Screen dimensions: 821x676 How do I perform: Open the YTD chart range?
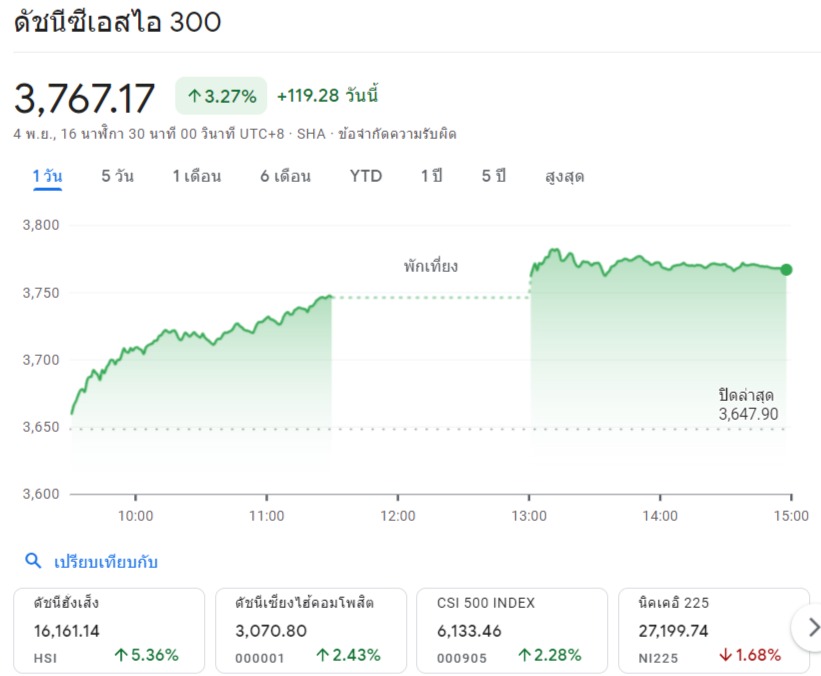[366, 176]
